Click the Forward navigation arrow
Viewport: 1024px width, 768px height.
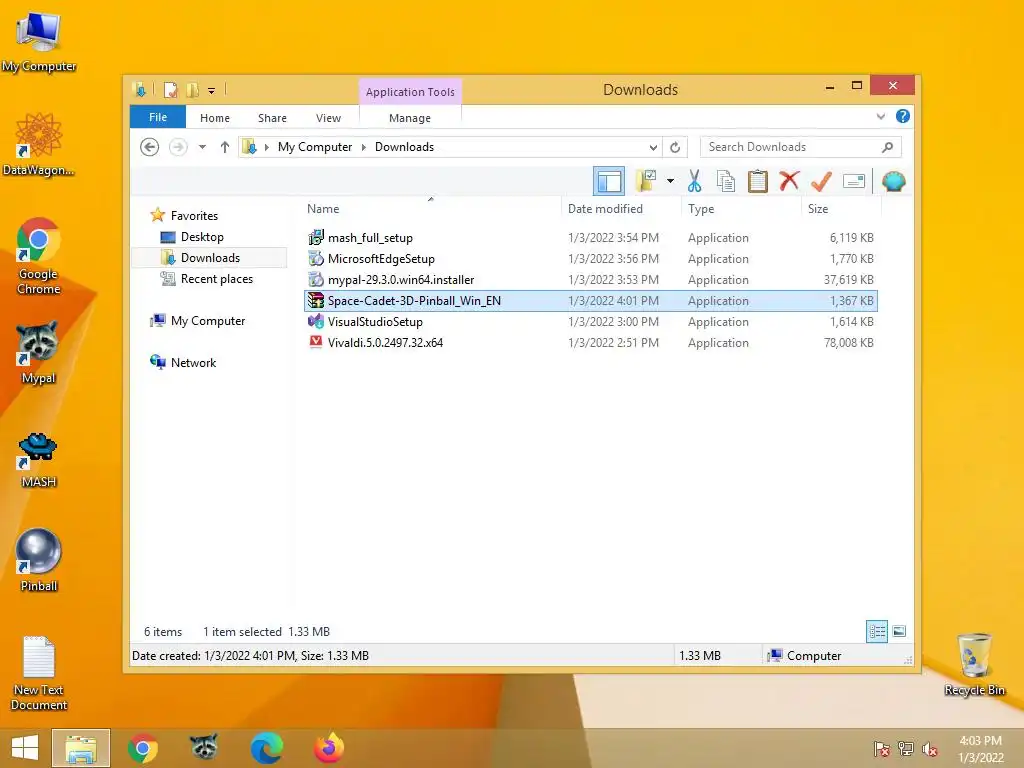tap(178, 147)
